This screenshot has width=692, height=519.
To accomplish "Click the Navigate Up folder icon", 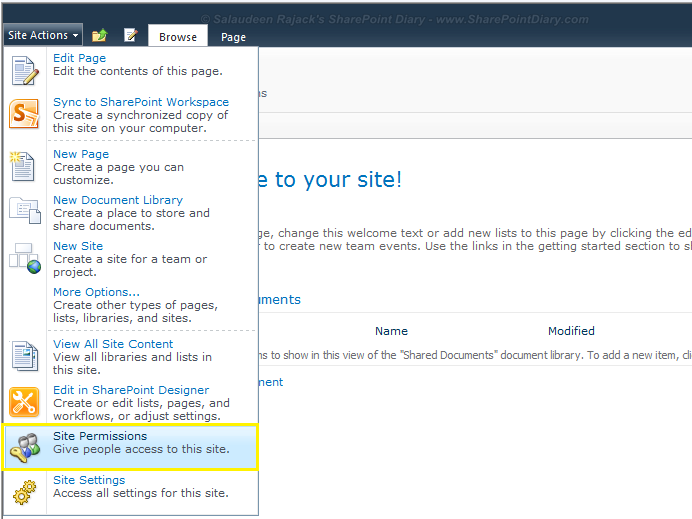I will 100,35.
